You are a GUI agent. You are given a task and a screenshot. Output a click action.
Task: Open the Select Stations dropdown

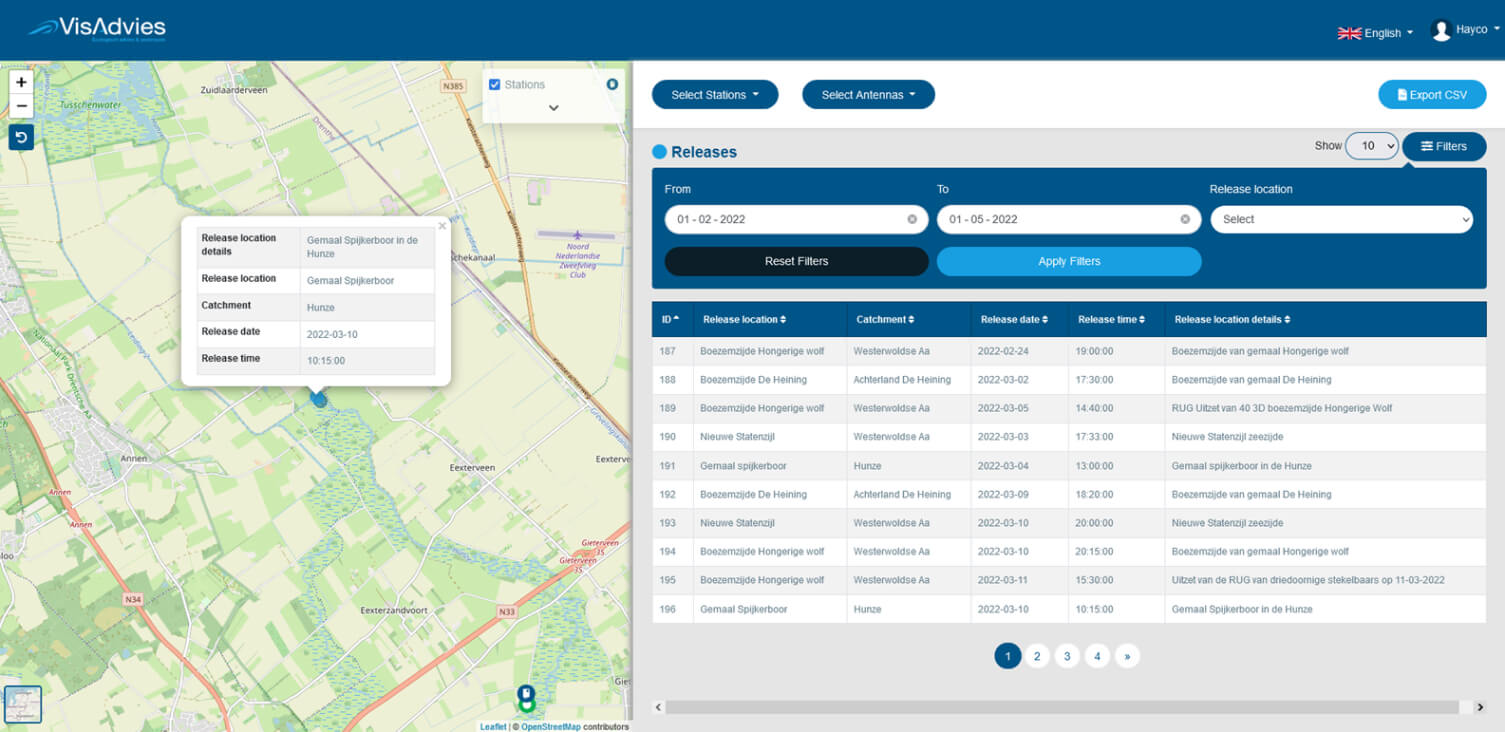(714, 95)
